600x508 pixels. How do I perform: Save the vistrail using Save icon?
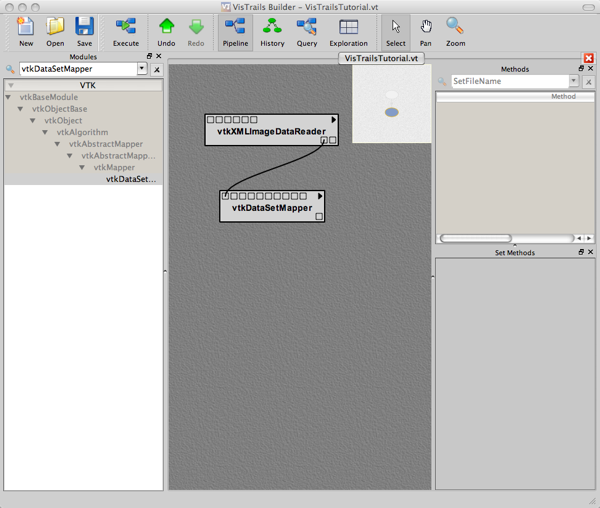(x=84, y=27)
